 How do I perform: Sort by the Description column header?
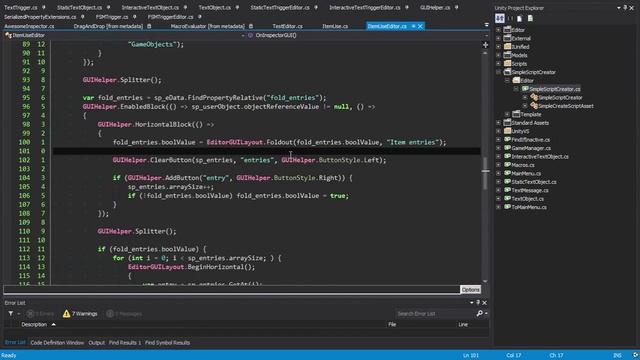[x=34, y=324]
